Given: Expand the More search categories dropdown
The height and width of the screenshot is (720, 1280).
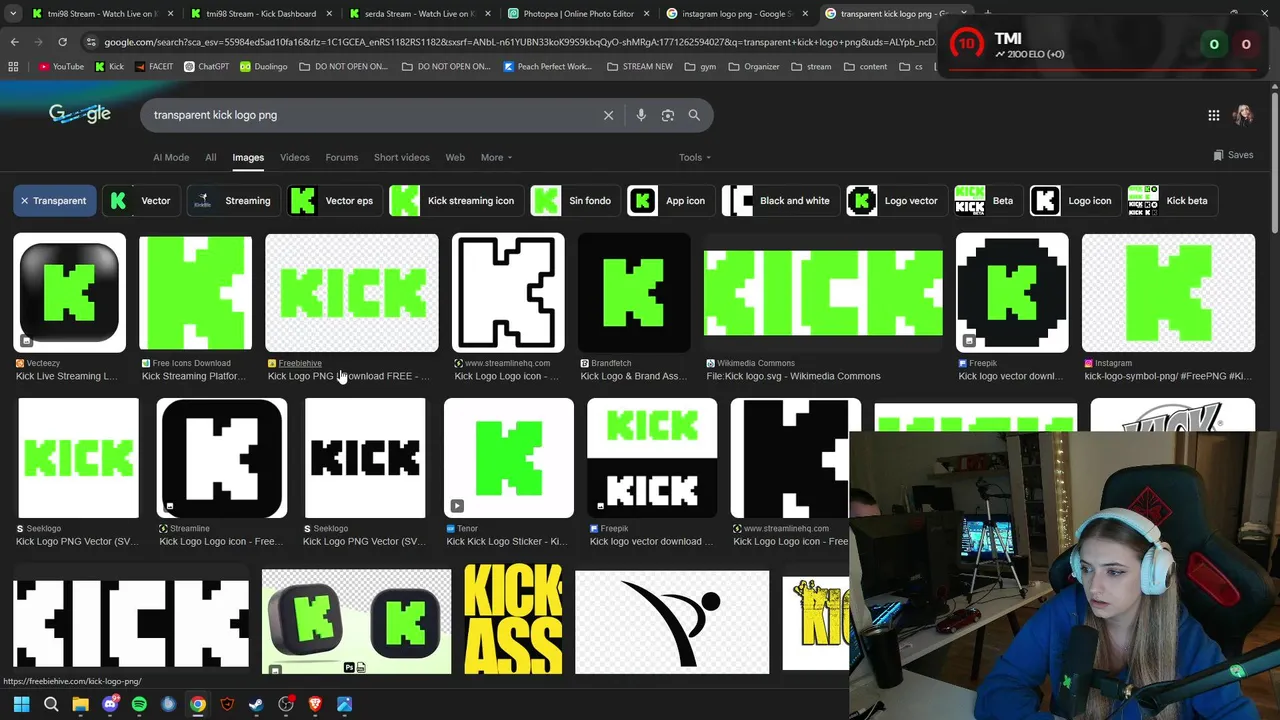Looking at the screenshot, I should click(x=496, y=157).
